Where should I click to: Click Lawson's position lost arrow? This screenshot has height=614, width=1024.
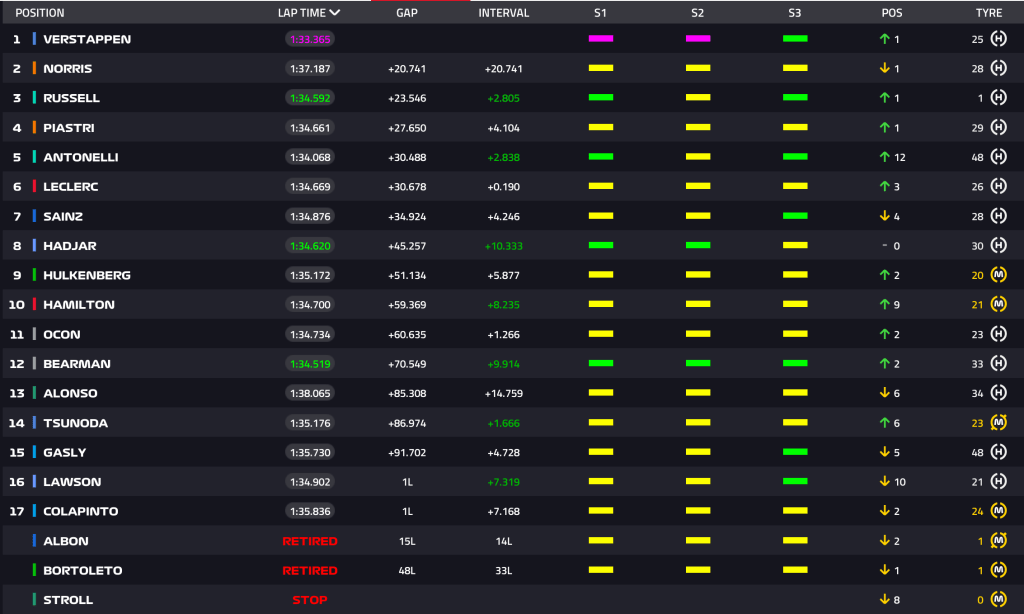[884, 481]
